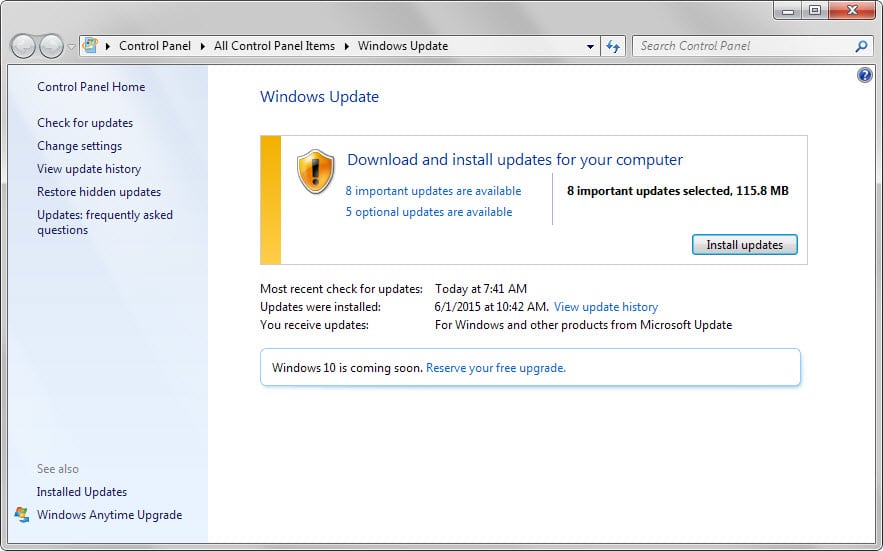Open 8 important updates are available

coord(433,191)
